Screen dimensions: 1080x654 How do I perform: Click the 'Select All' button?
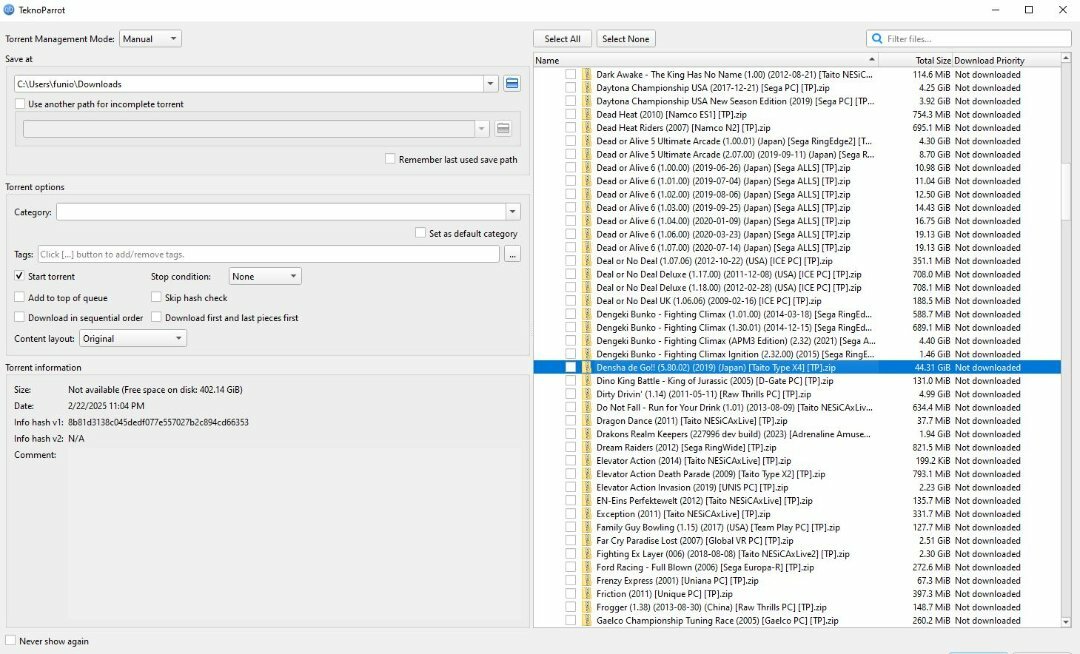point(562,39)
